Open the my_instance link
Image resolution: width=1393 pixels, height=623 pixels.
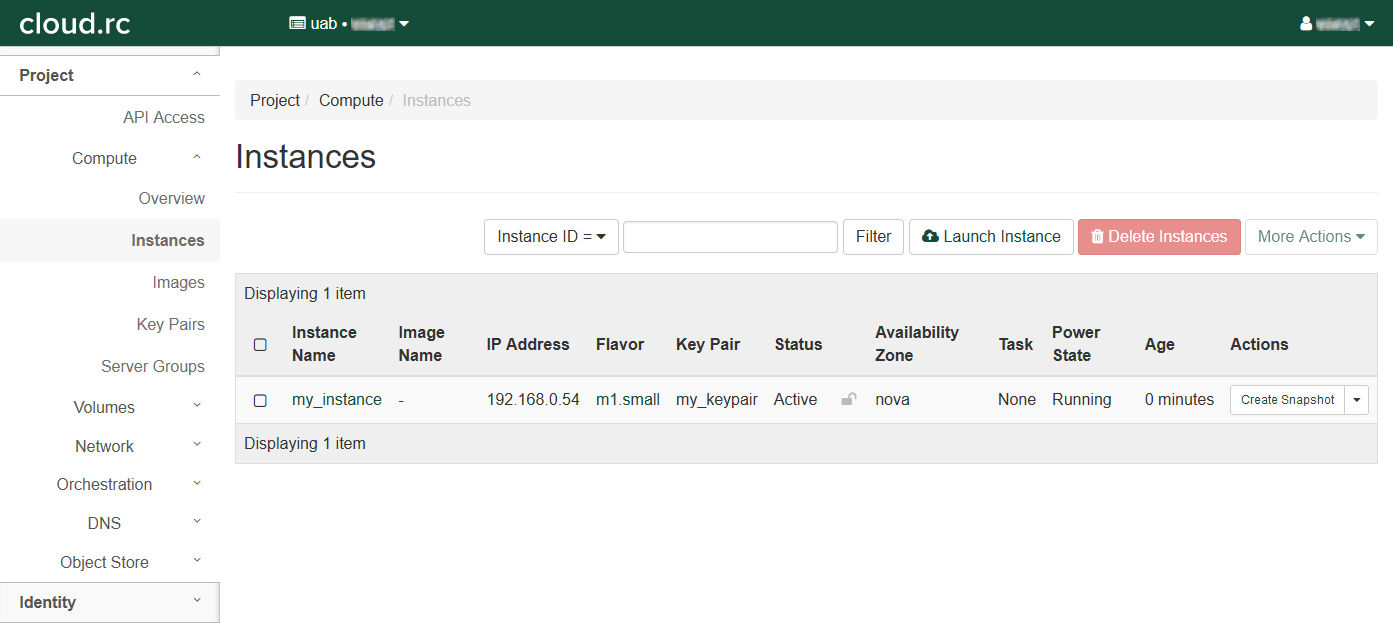pyautogui.click(x=336, y=399)
